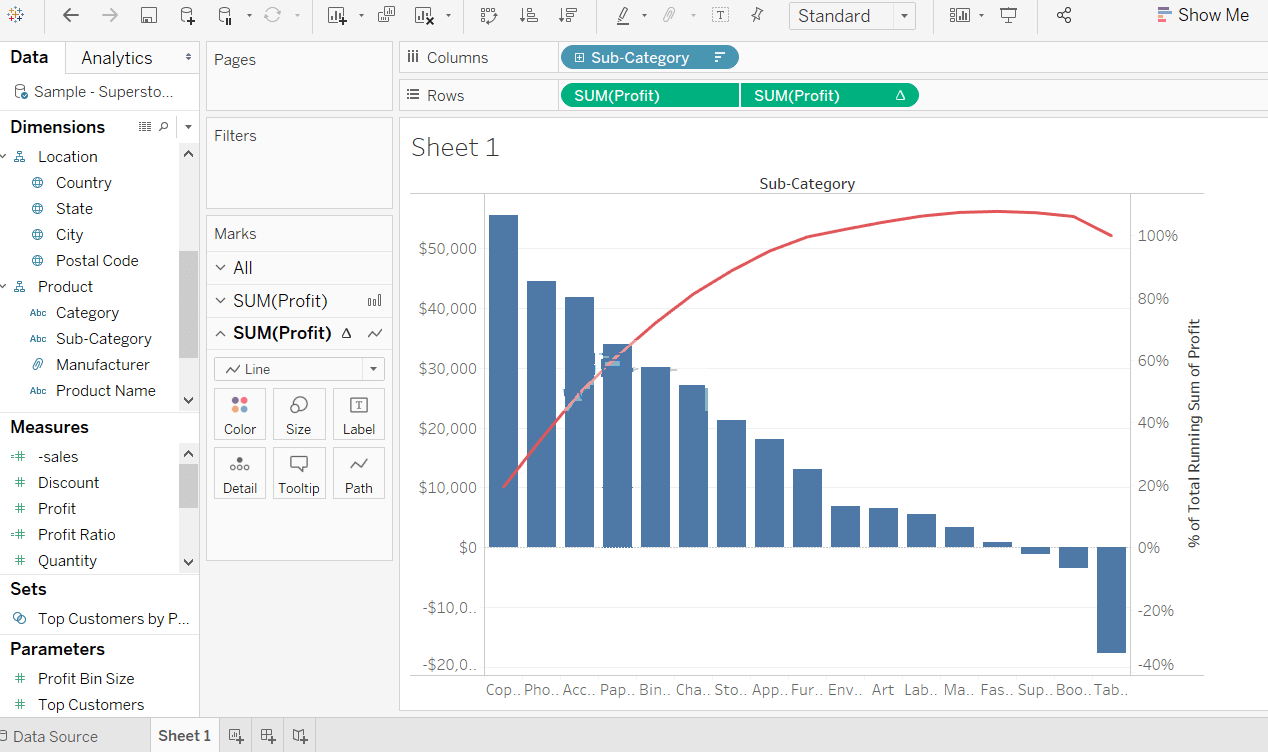Select the Sheet 1 title text

(x=455, y=147)
